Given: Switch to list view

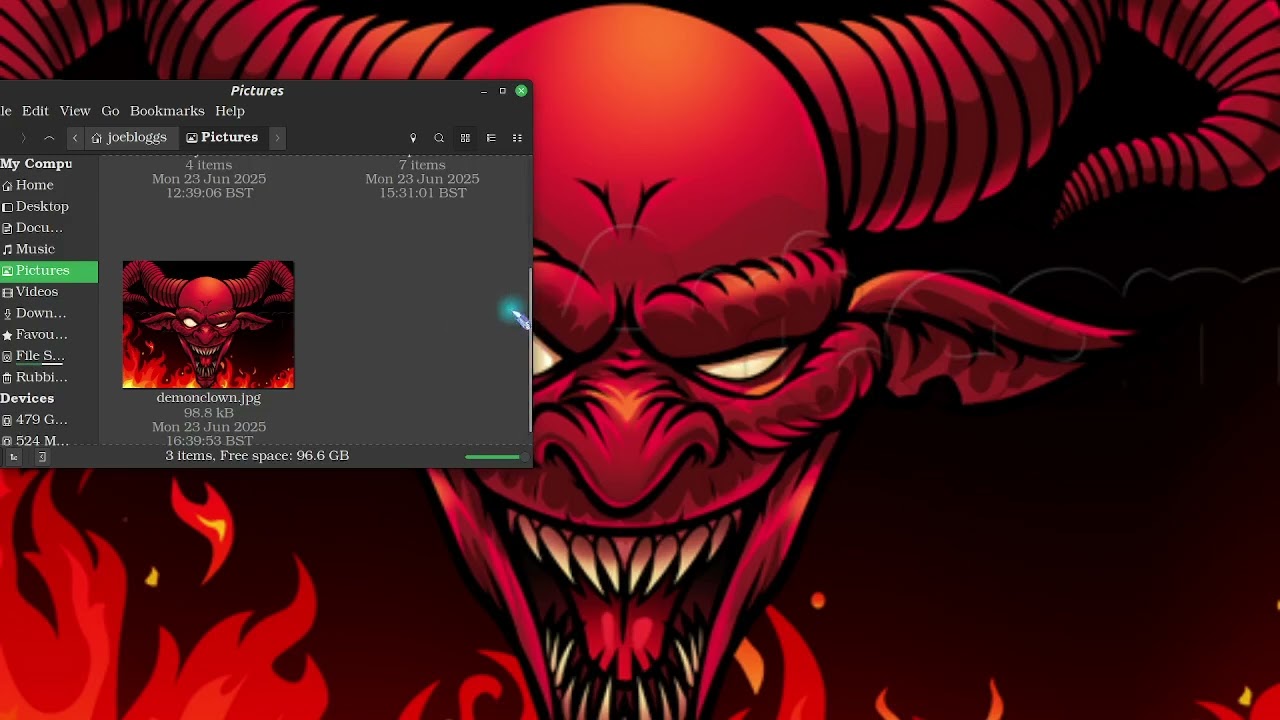Looking at the screenshot, I should pyautogui.click(x=491, y=138).
